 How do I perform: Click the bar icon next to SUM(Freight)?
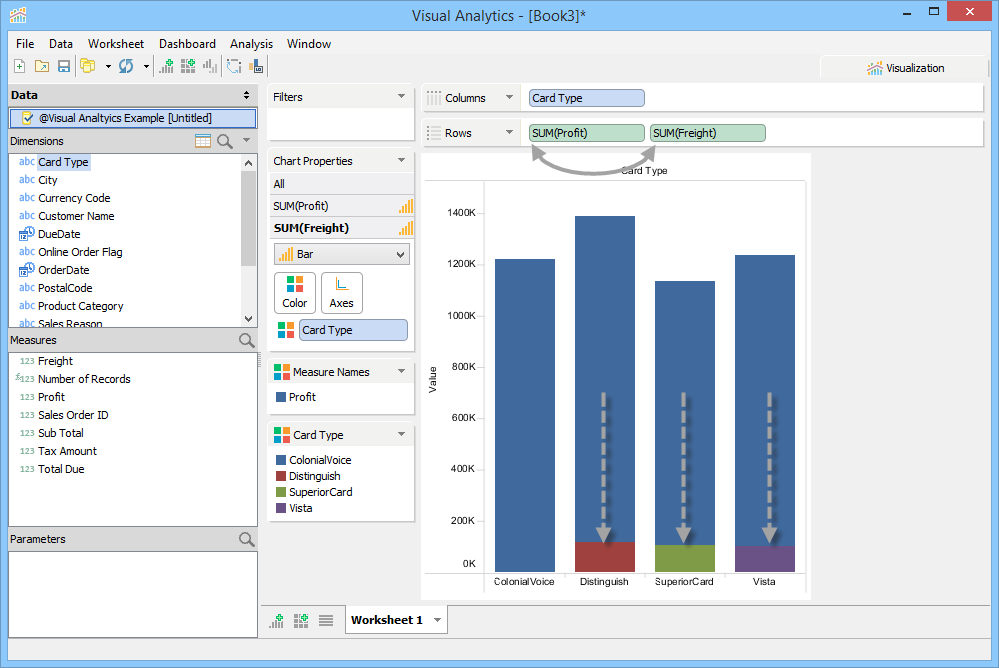click(x=406, y=228)
